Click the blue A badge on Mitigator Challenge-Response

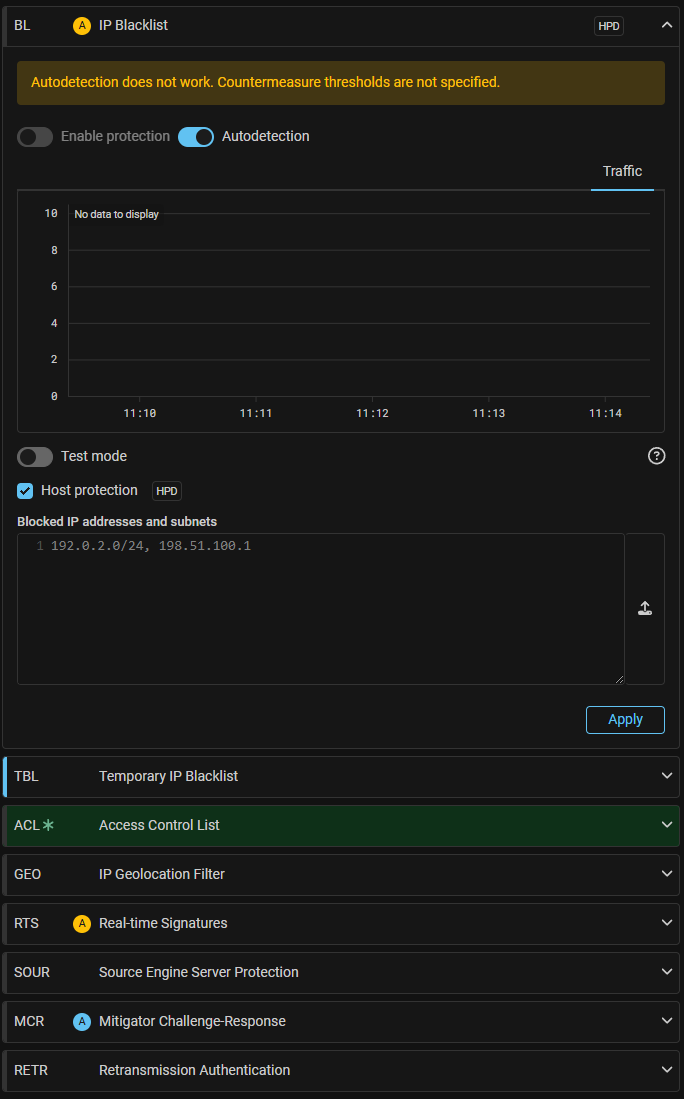tap(82, 1021)
